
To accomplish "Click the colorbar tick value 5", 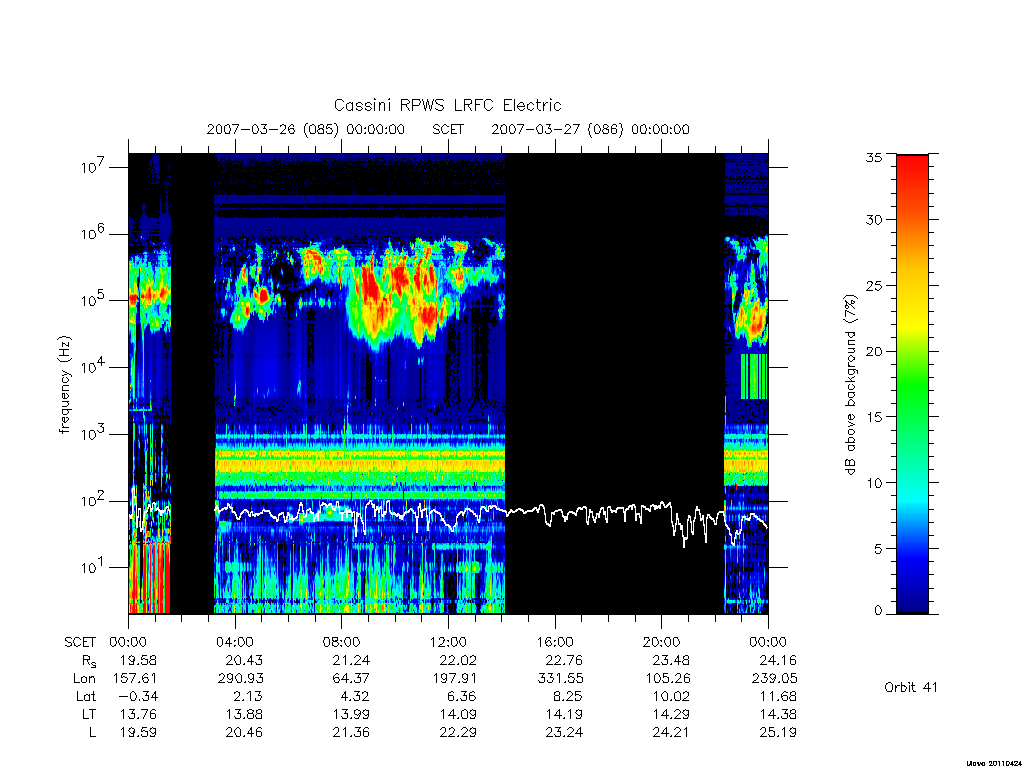I will click(x=878, y=549).
